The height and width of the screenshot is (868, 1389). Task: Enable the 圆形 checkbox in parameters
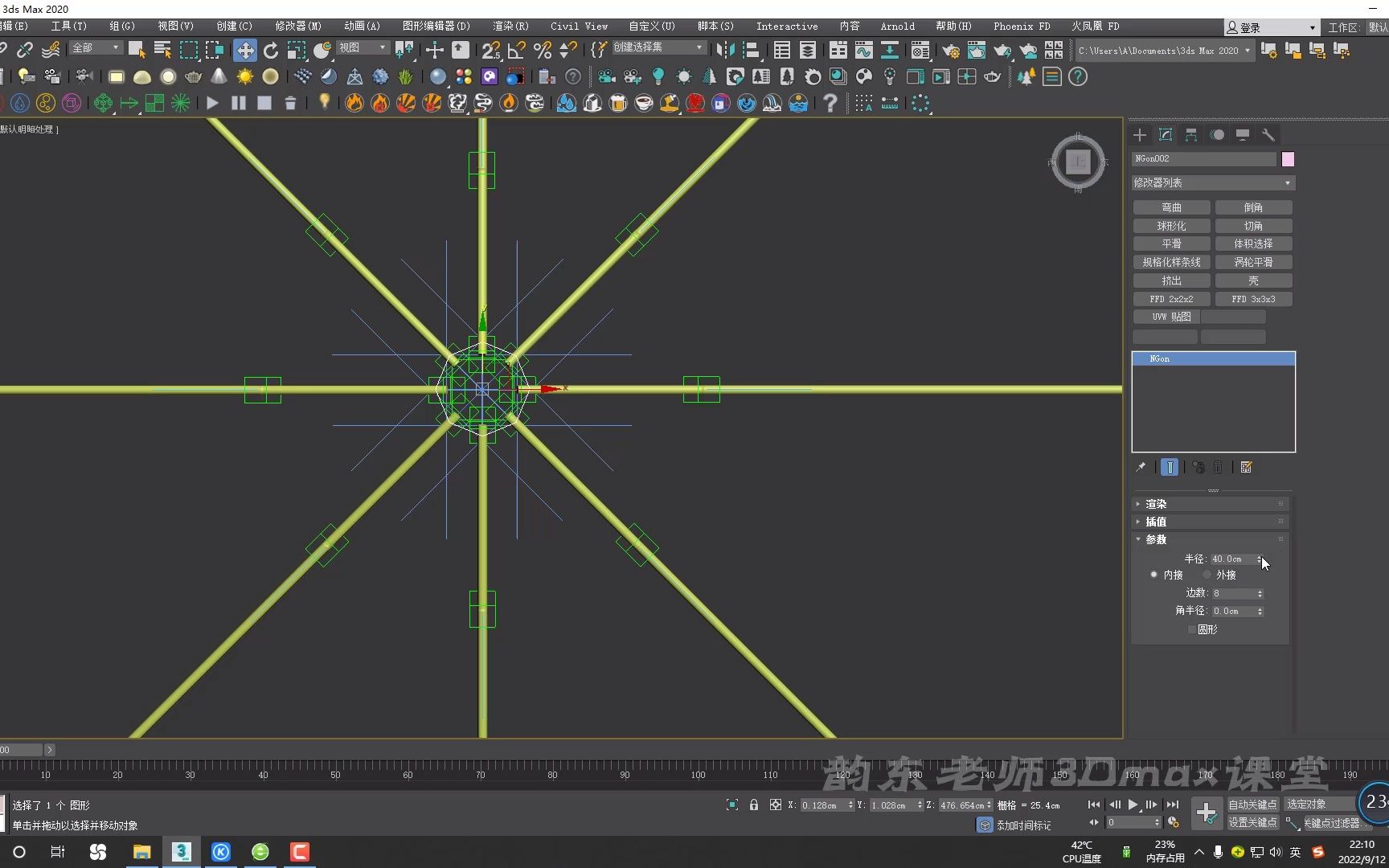point(1193,629)
